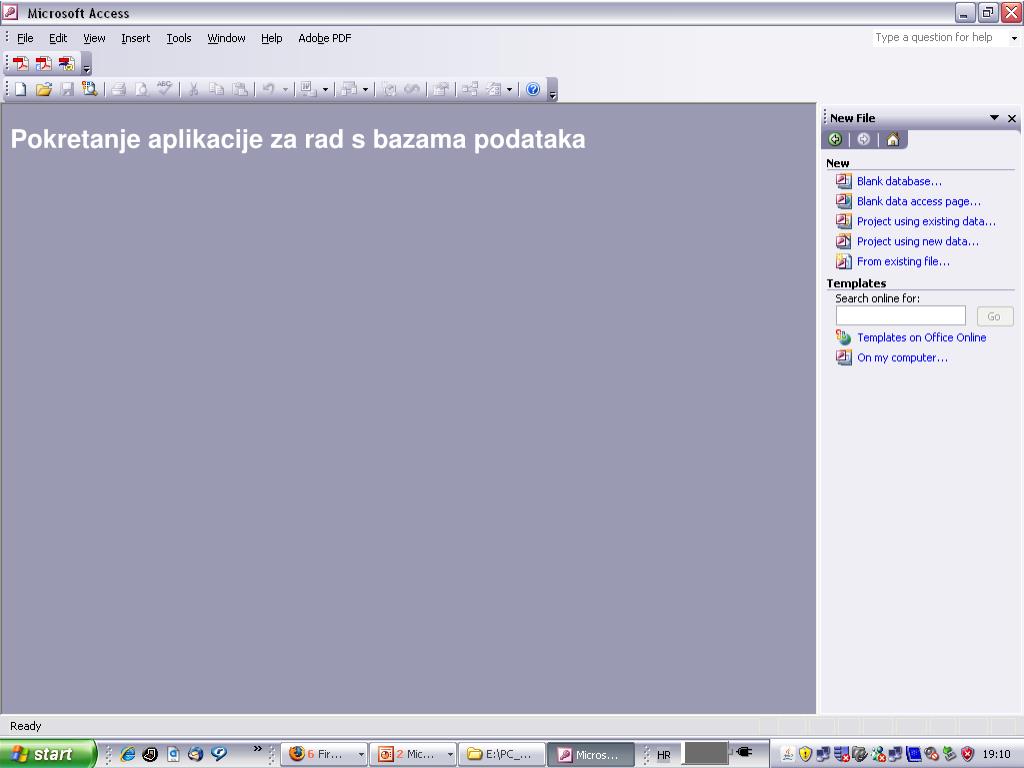The height and width of the screenshot is (768, 1024).
Task: Click the Relationships toolbar icon
Action: (x=470, y=89)
